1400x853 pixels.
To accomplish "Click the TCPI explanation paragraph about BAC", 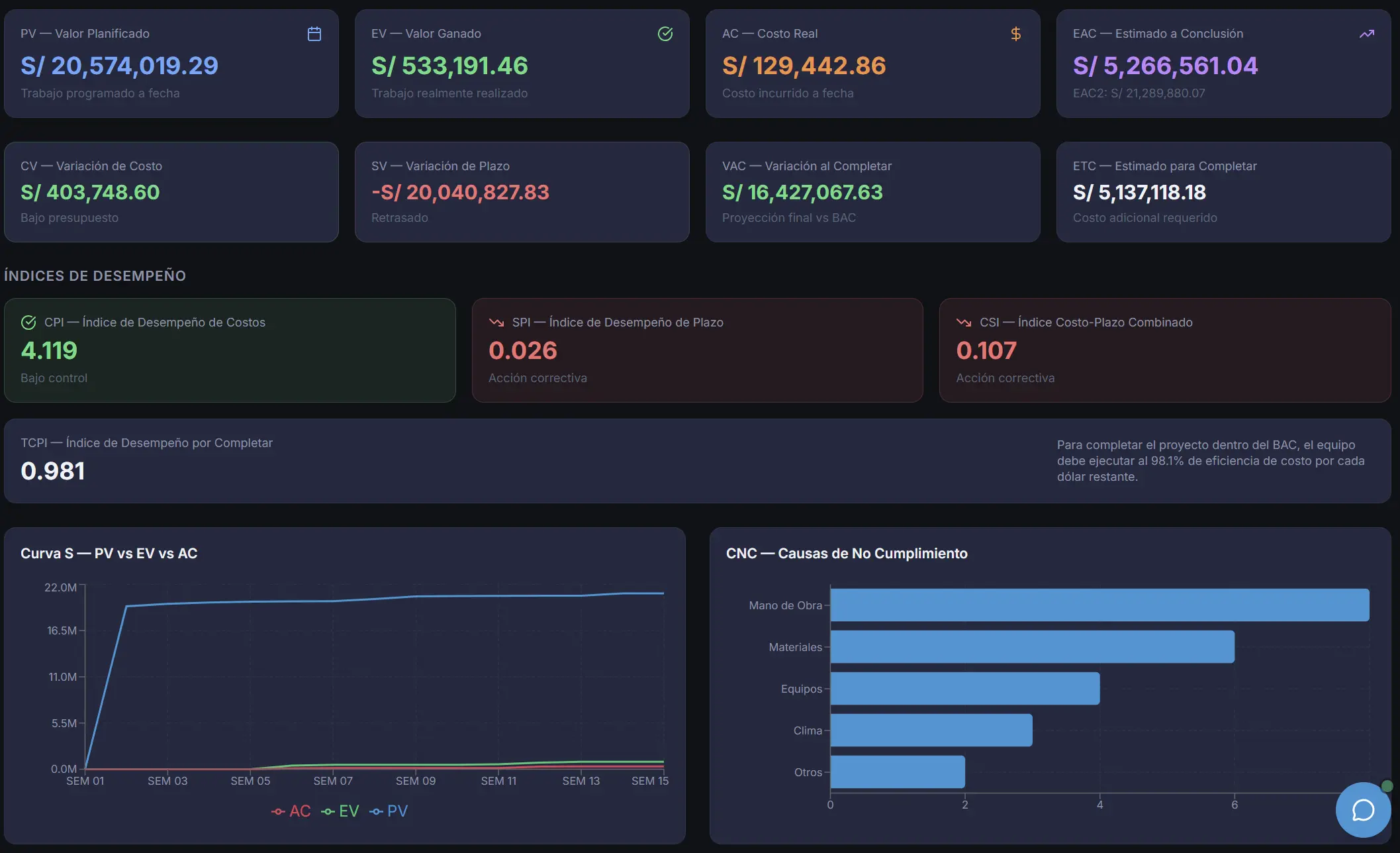I will (1211, 461).
